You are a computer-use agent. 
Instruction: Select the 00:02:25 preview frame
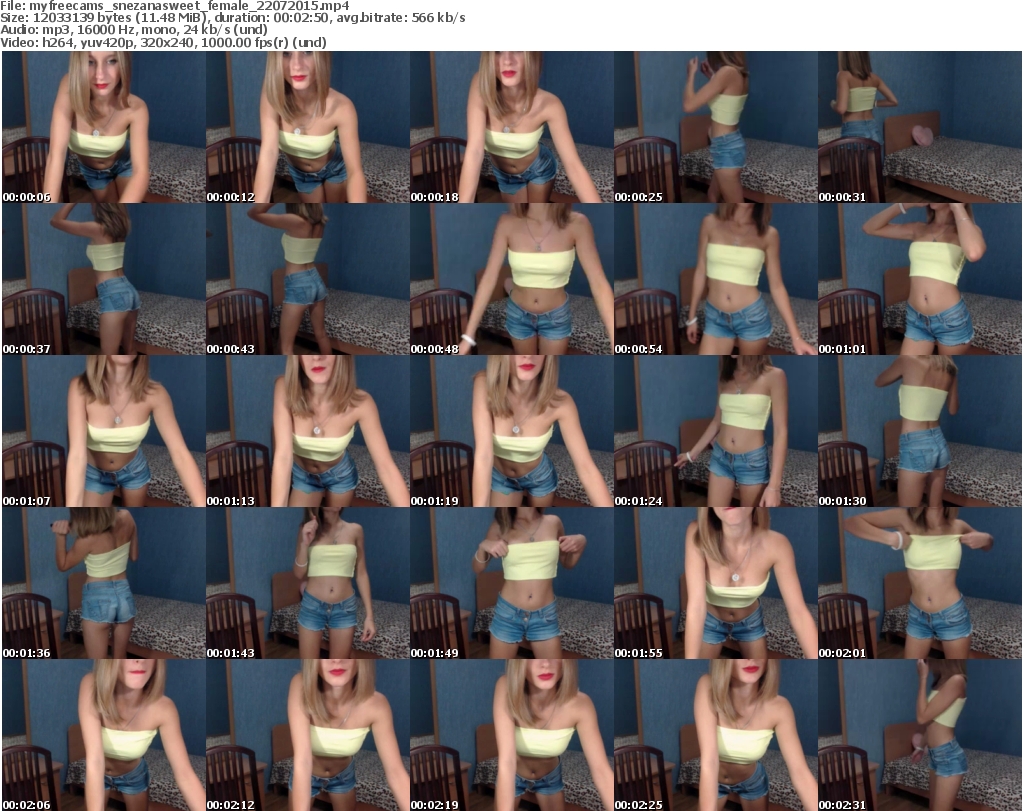(716, 735)
